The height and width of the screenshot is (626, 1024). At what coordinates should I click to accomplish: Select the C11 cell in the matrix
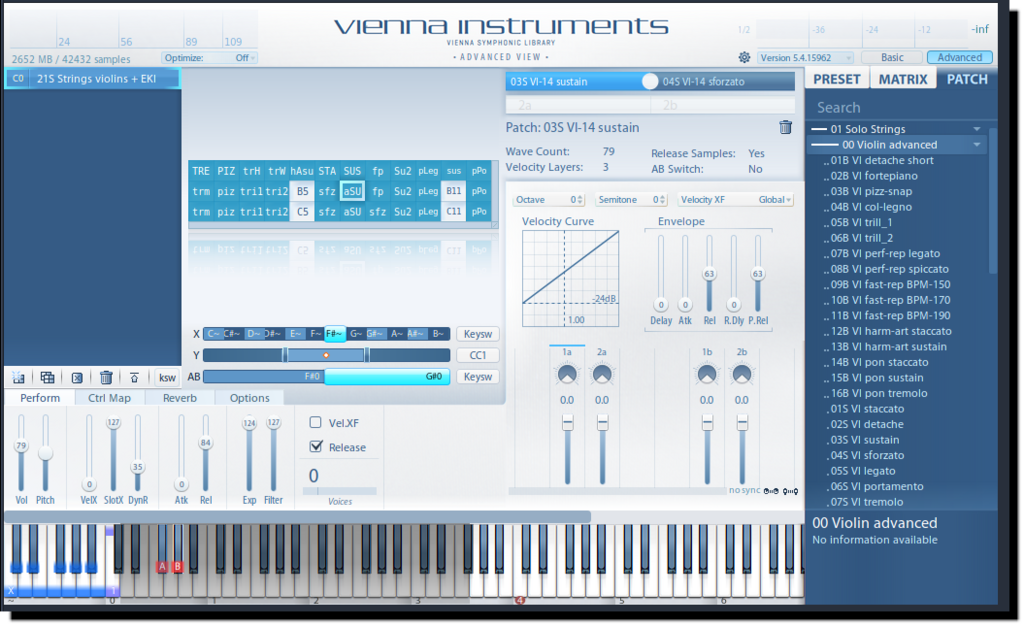[x=453, y=211]
